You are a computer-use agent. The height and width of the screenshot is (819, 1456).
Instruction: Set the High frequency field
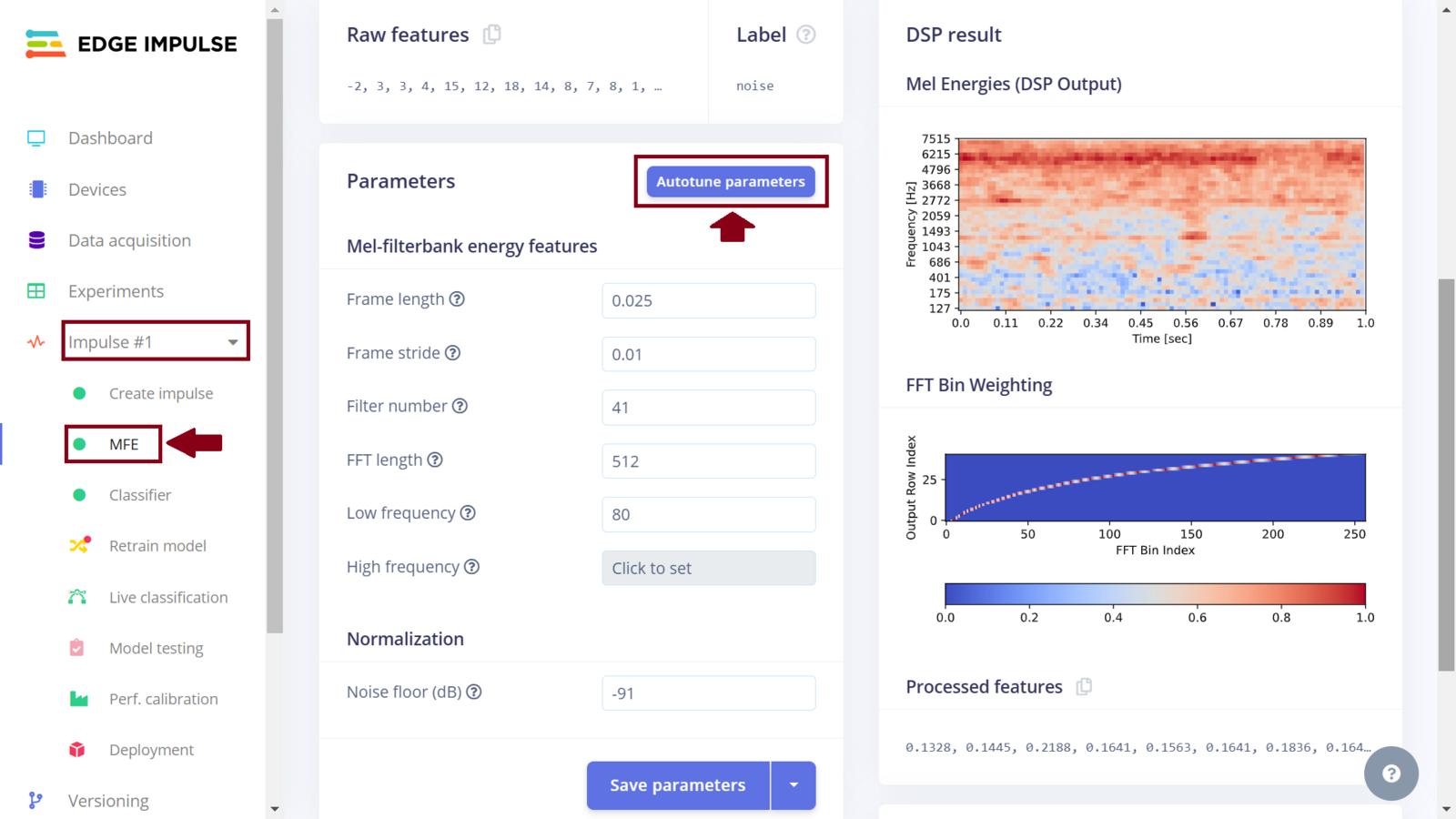pos(708,568)
